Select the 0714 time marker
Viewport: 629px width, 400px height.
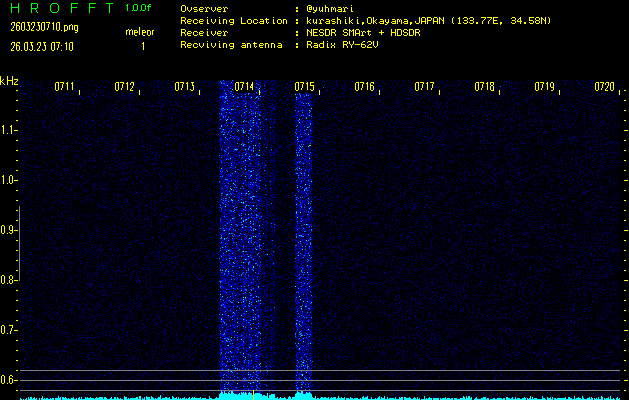coord(244,87)
